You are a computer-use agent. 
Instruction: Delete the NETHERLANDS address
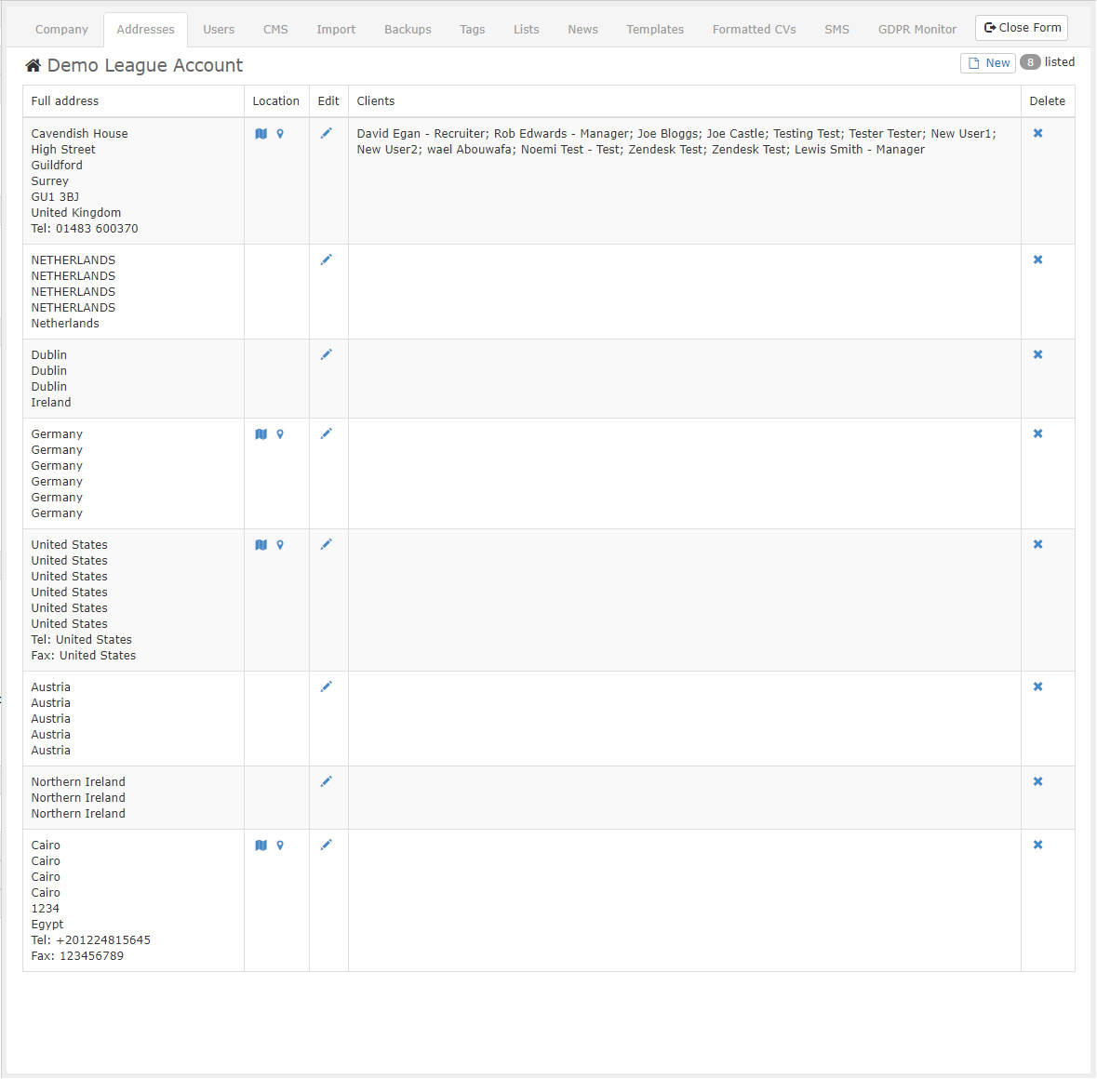tap(1037, 260)
